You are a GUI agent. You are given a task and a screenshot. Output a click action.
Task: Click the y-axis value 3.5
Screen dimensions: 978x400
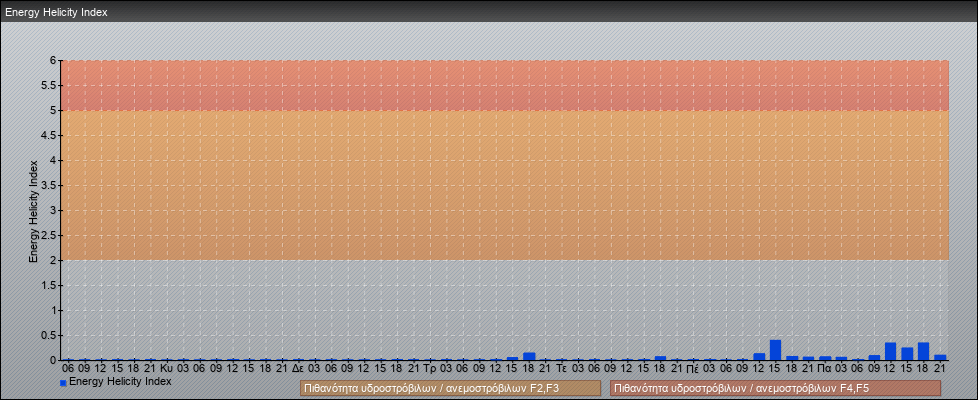point(49,185)
